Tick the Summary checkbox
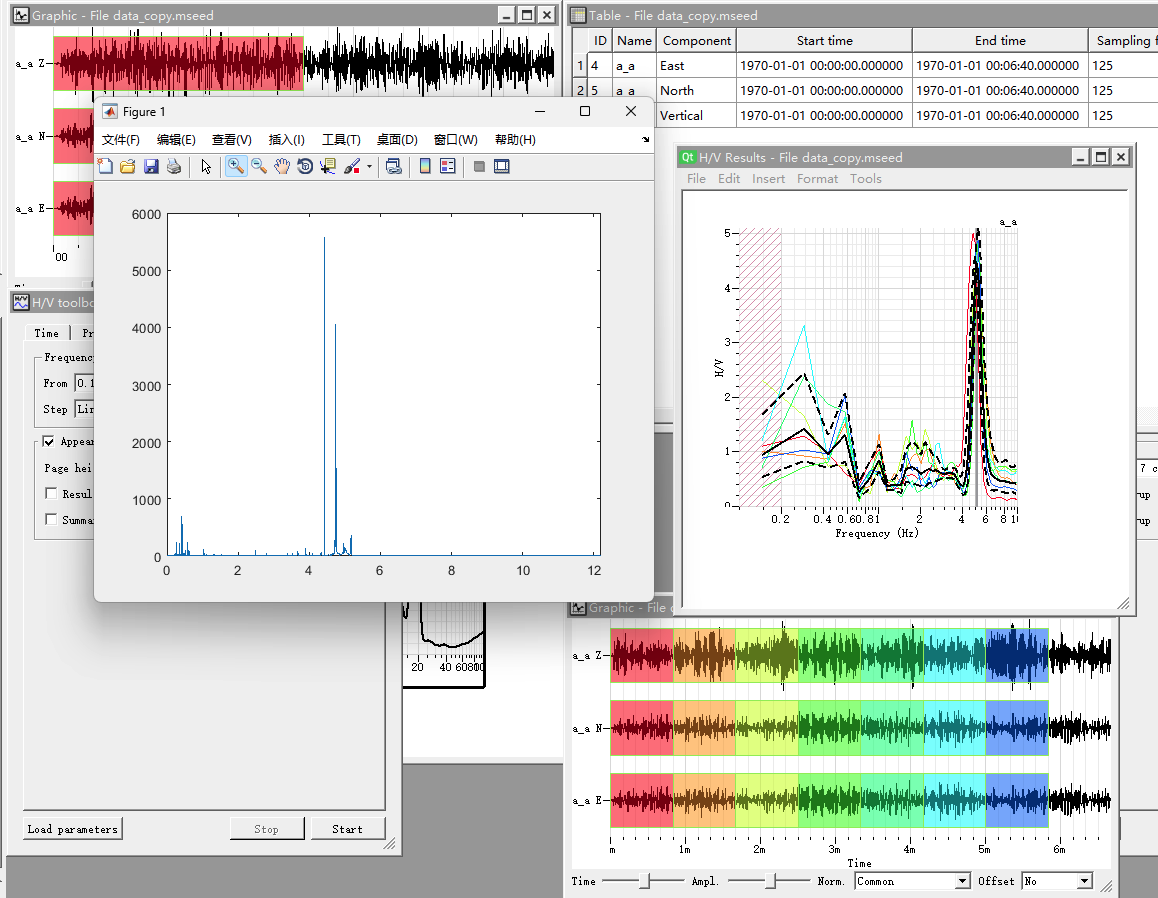Image resolution: width=1158 pixels, height=898 pixels. point(51,519)
